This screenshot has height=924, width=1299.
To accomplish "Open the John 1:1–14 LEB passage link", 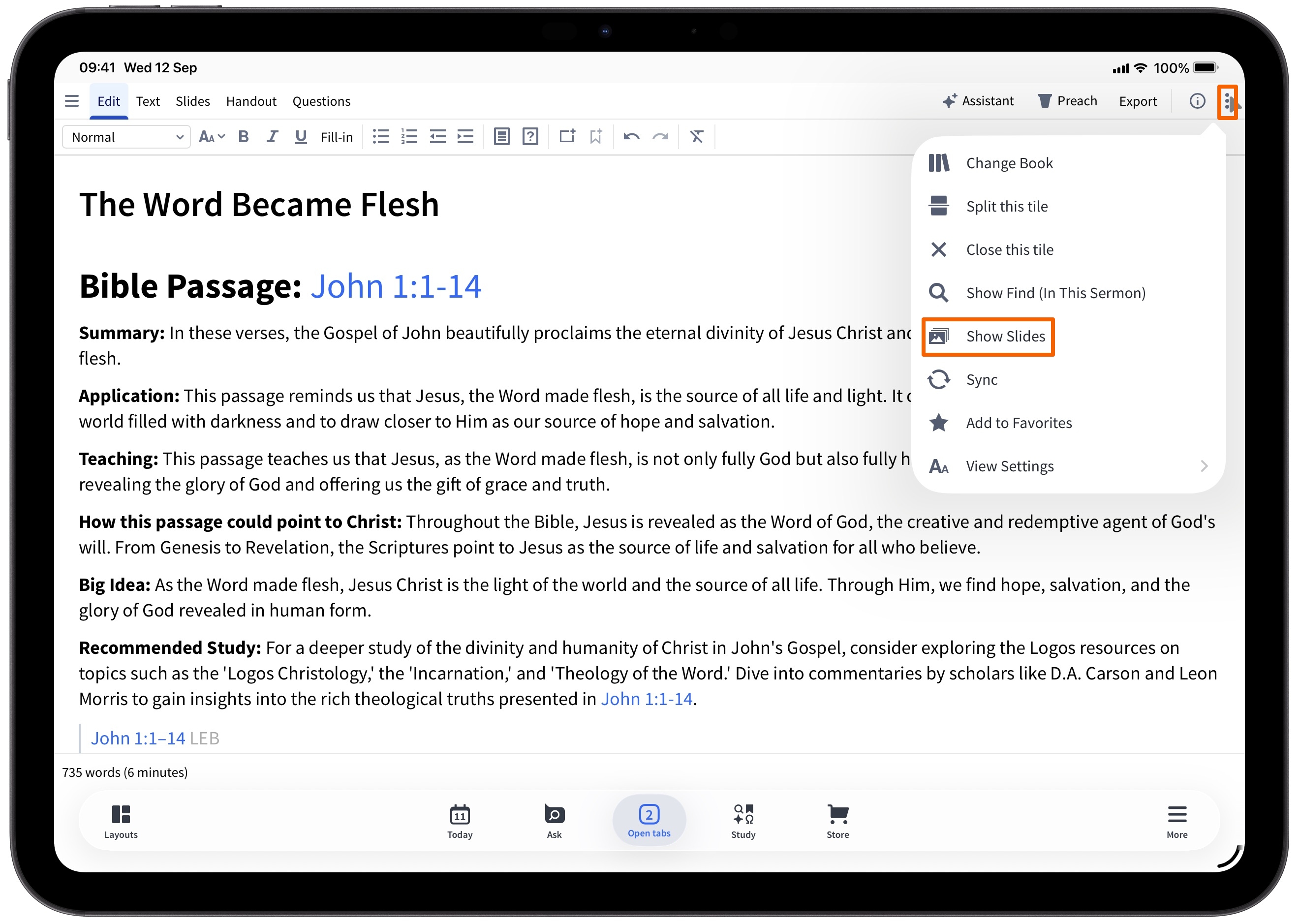I will coord(138,738).
